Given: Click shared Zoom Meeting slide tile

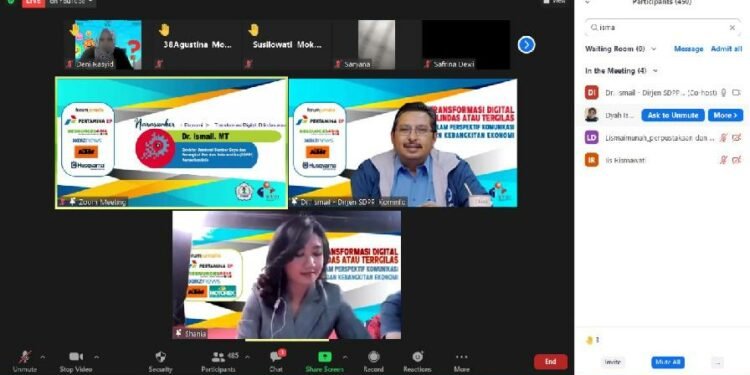Looking at the screenshot, I should [172, 143].
